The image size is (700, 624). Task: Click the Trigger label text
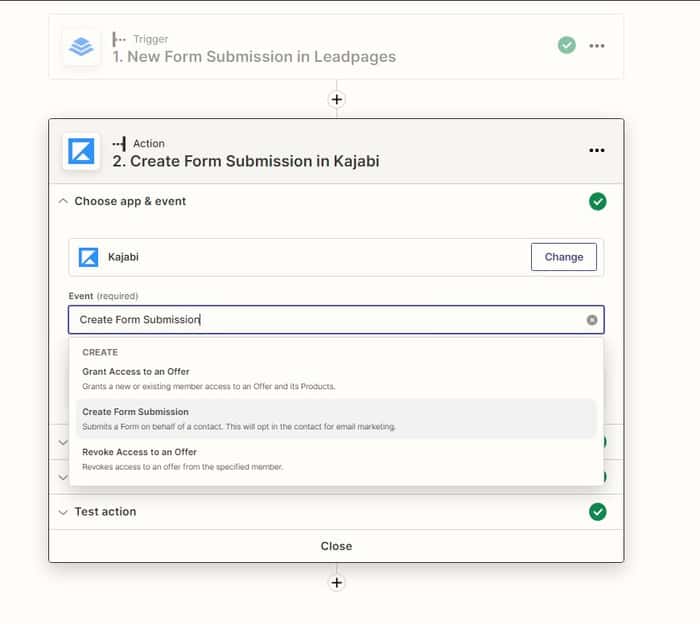pyautogui.click(x=150, y=39)
